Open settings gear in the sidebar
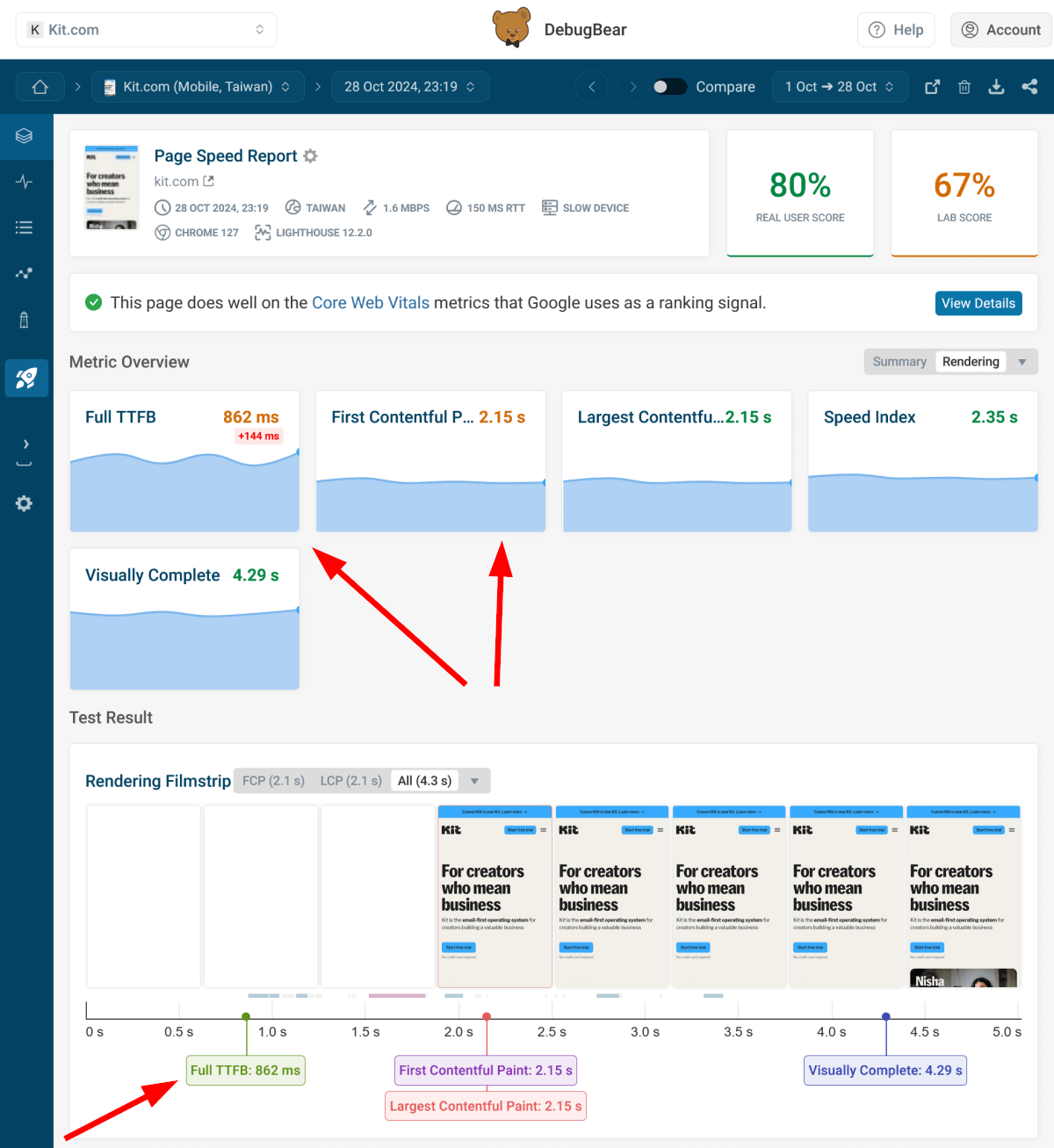1054x1148 pixels. 25,503
